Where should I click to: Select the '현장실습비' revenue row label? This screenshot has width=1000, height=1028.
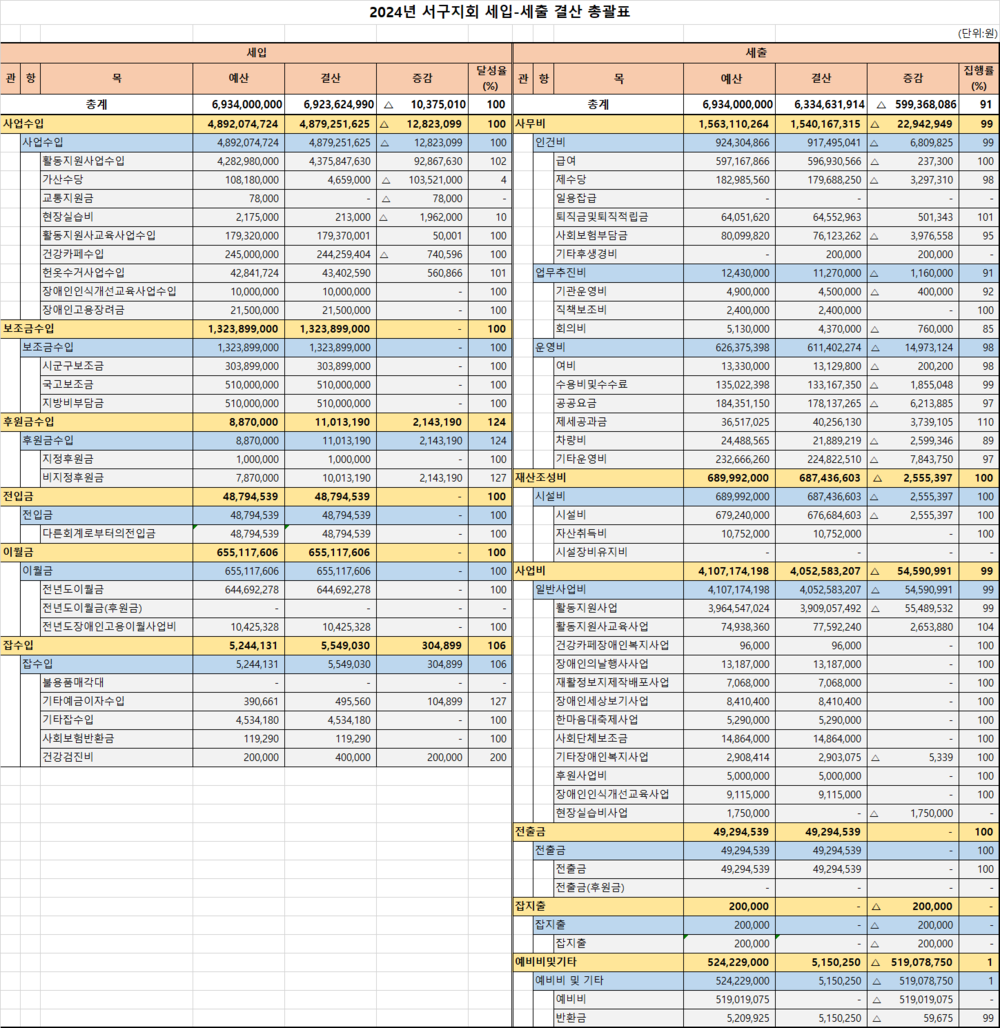point(117,217)
